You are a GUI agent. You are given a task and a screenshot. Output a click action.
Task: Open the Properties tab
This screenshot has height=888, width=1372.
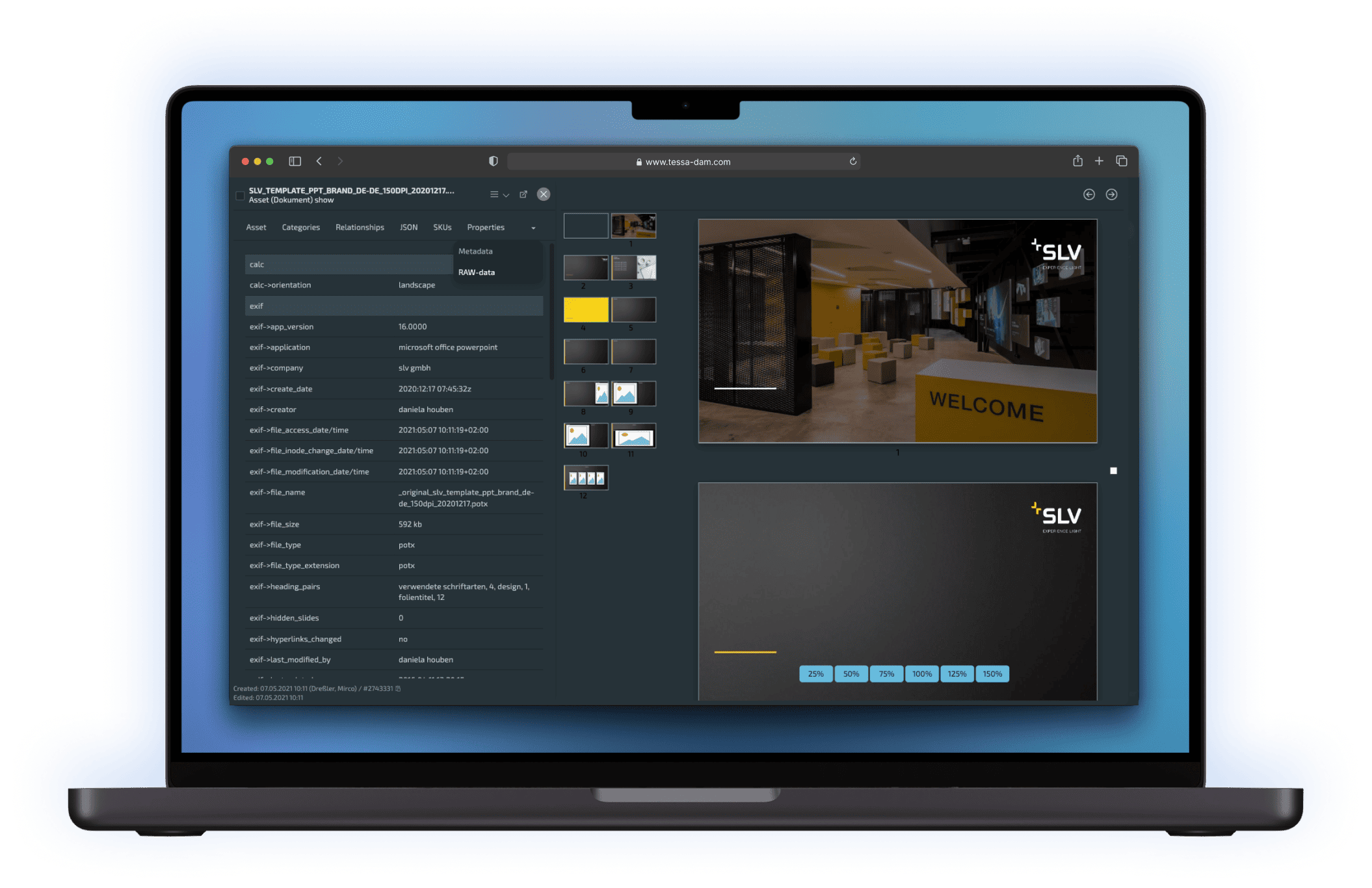486,228
